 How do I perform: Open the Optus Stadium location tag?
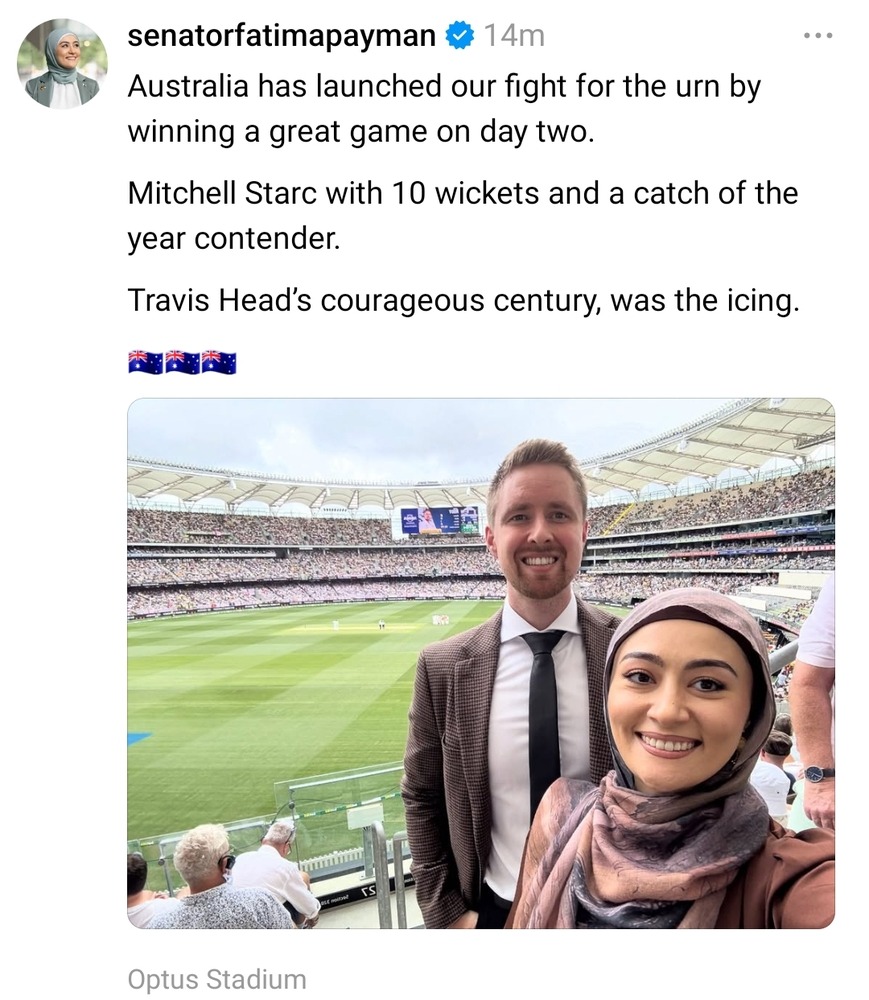(x=217, y=979)
